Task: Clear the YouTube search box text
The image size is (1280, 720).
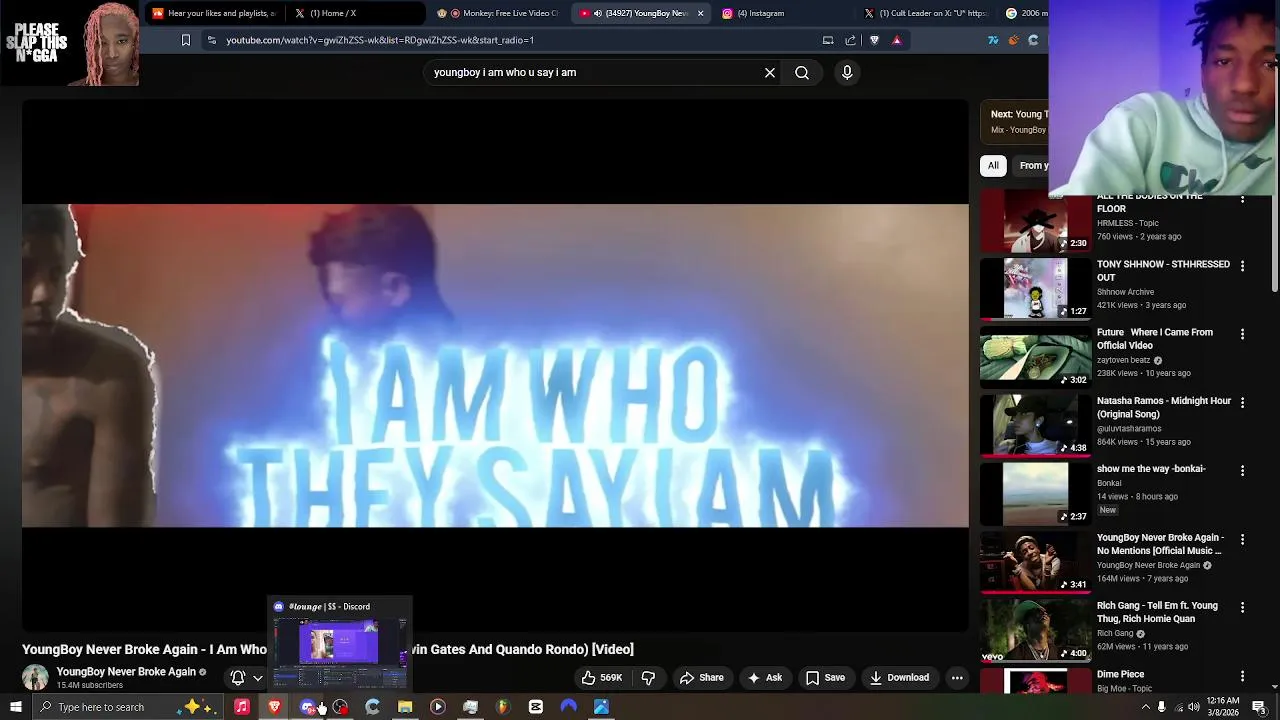Action: 770,72
